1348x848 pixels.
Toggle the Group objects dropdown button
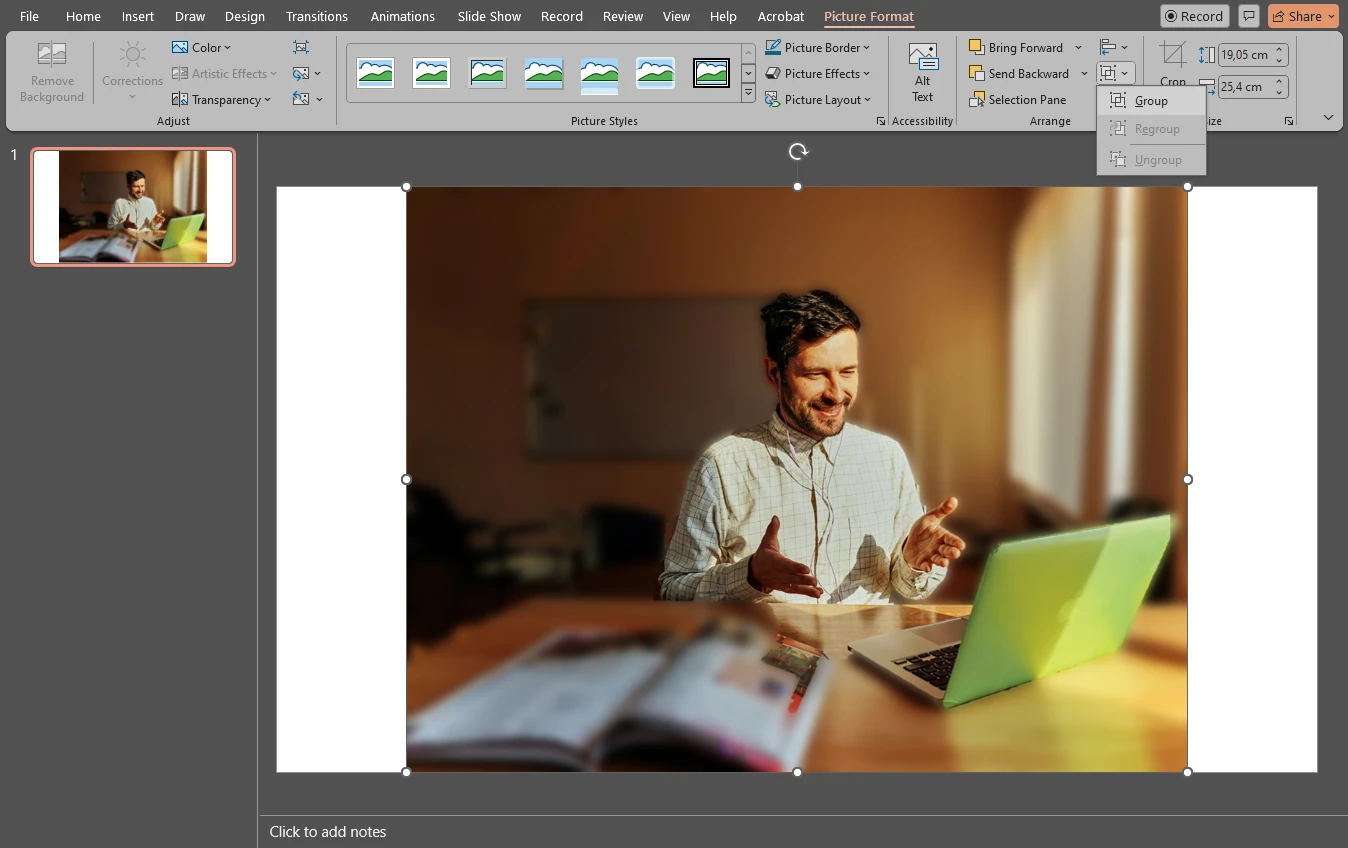coord(1114,73)
